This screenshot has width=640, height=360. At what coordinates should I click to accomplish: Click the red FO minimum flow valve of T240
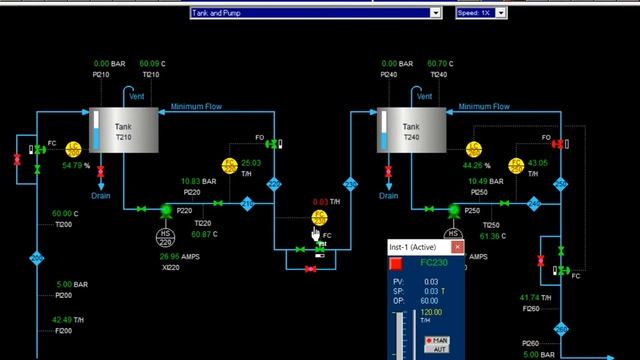558,144
